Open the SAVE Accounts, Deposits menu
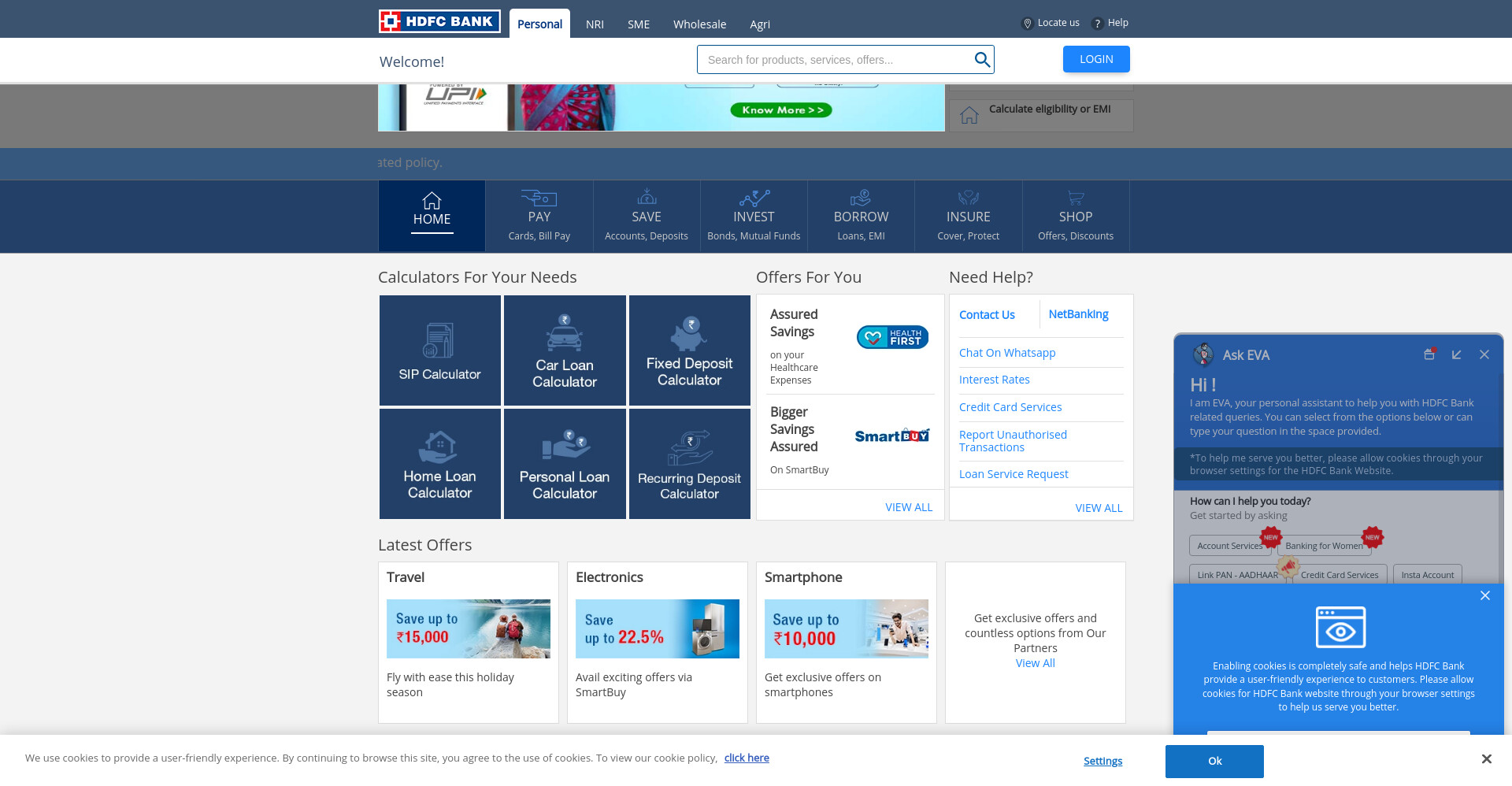The width and height of the screenshot is (1512, 786). (647, 216)
